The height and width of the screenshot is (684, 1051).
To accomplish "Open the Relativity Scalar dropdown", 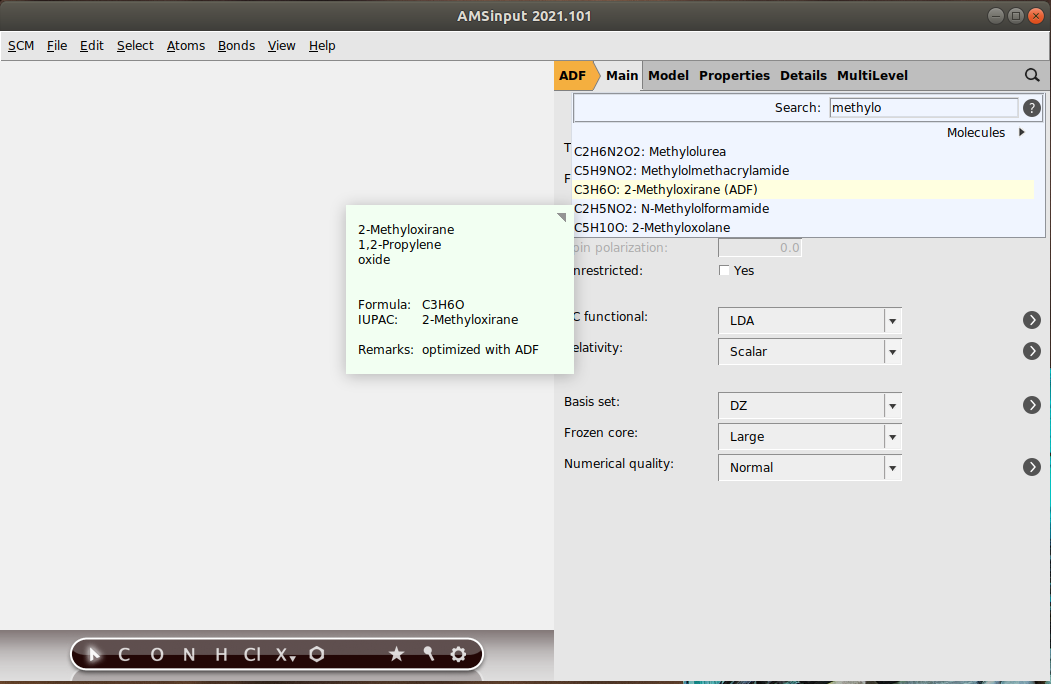I will tap(810, 351).
